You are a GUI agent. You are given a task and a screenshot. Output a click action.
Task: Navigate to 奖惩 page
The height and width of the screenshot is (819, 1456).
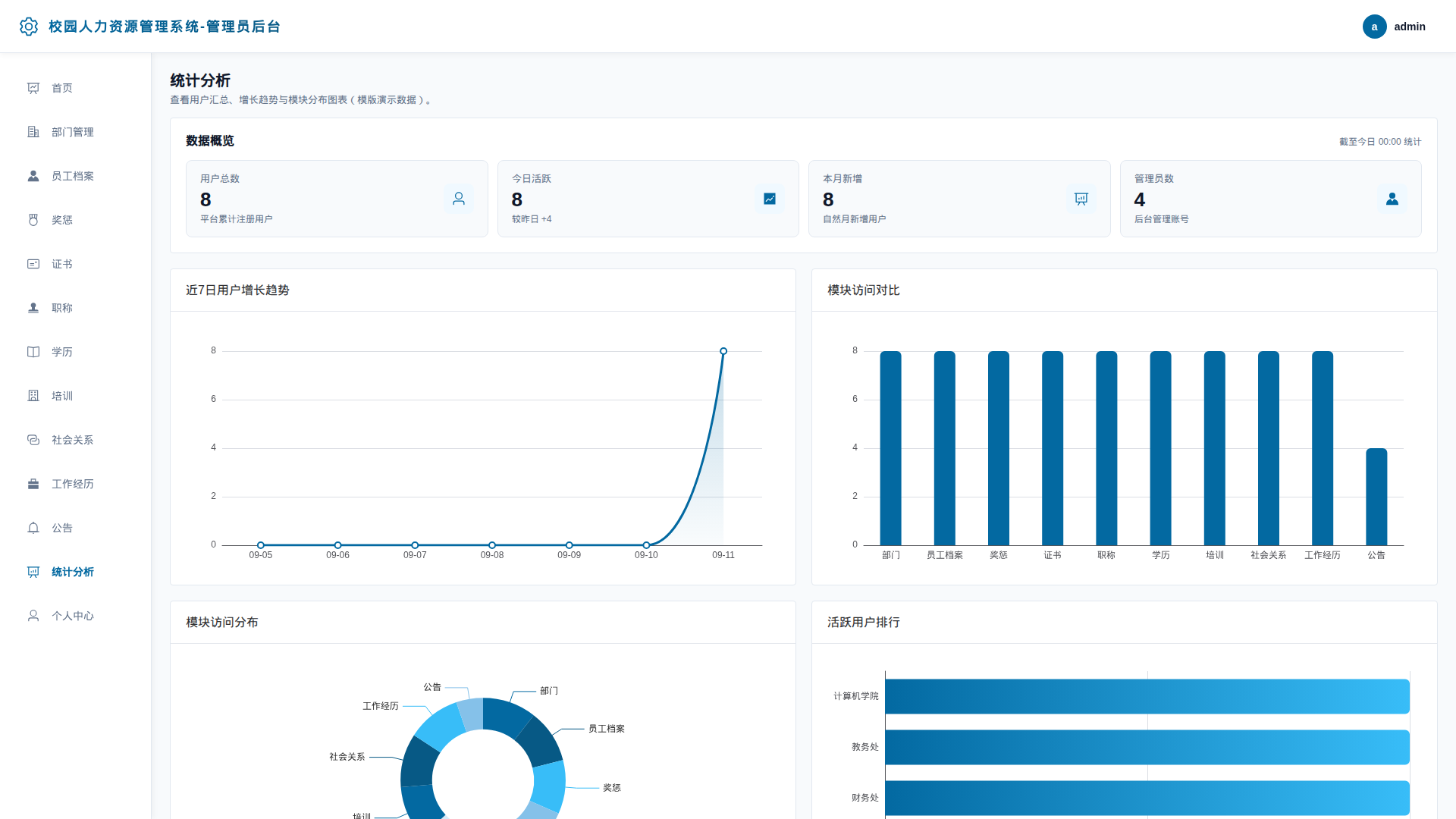(76, 220)
